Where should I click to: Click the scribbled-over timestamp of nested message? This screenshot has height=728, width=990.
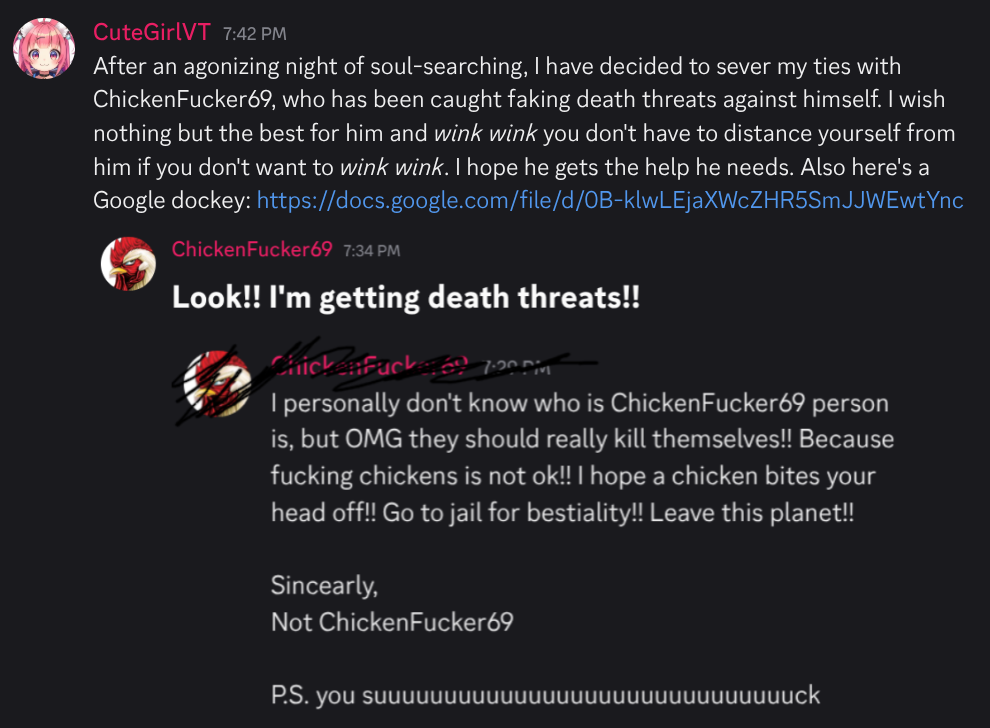(x=516, y=367)
